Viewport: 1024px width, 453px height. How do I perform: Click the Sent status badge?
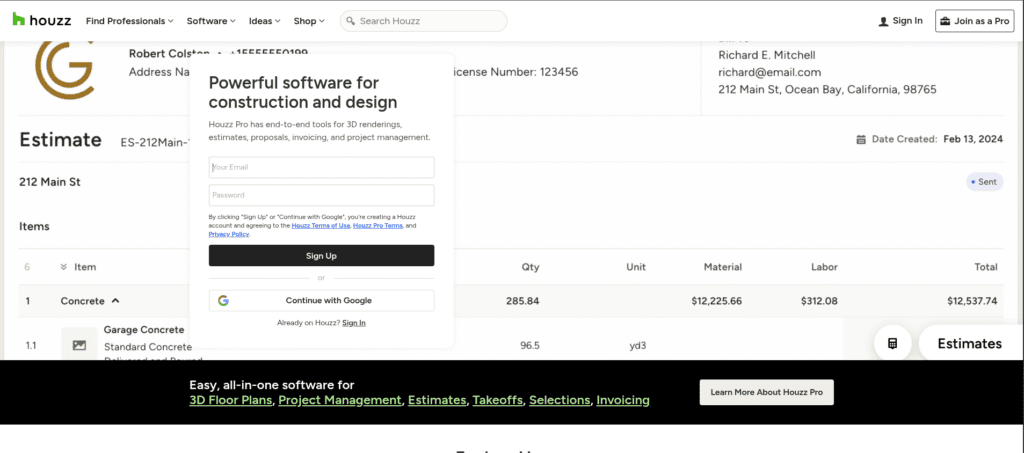click(985, 182)
